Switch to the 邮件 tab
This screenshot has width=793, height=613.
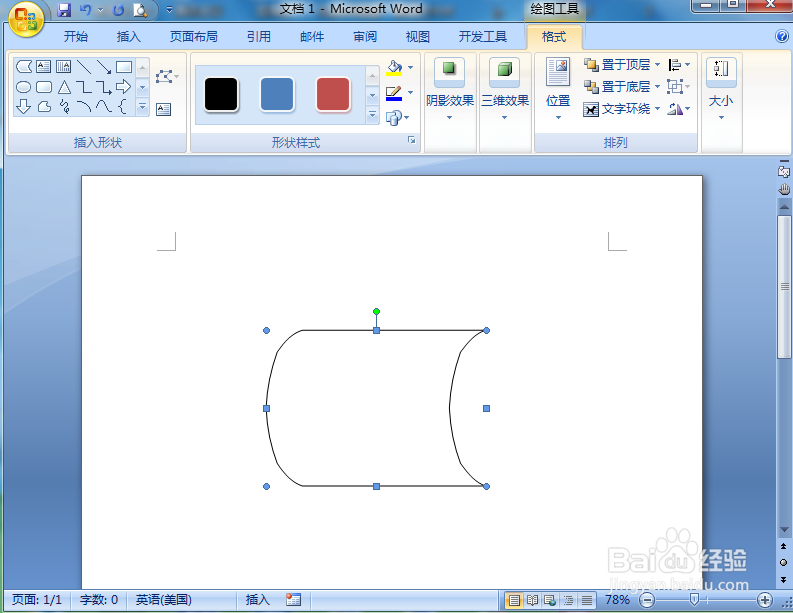pyautogui.click(x=312, y=36)
